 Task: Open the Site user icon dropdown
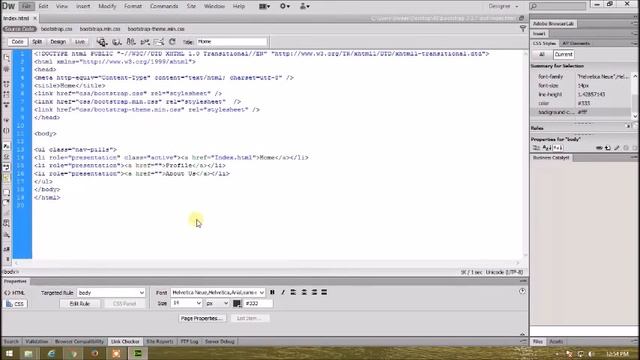tap(304, 6)
